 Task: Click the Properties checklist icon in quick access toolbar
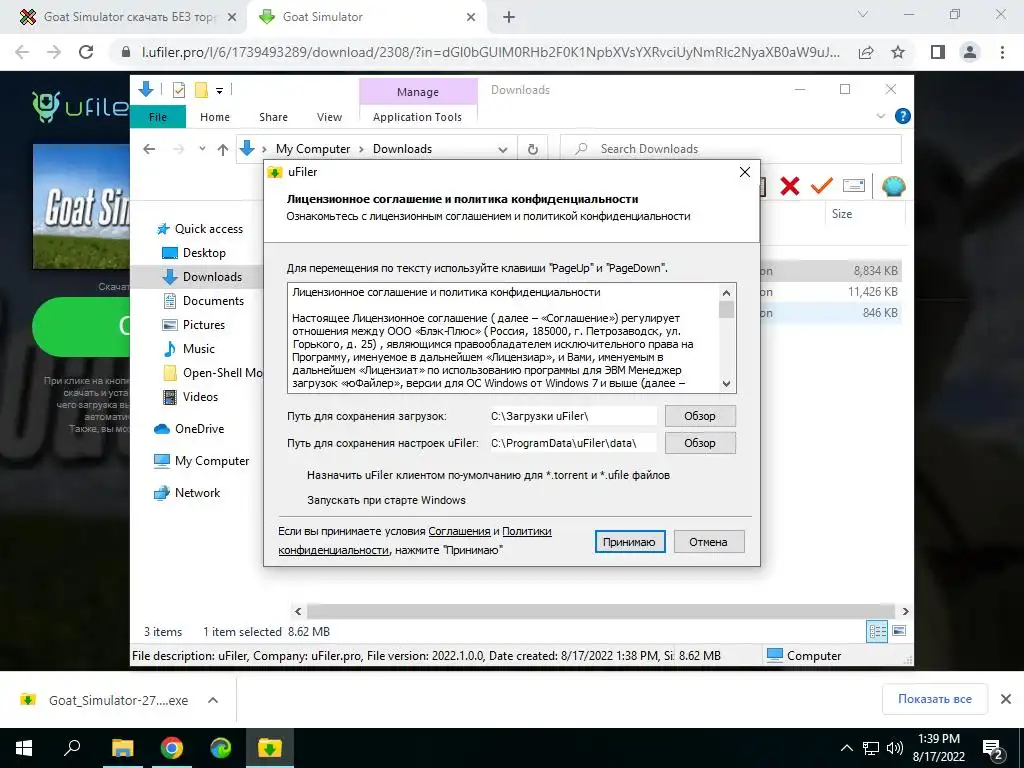click(178, 90)
